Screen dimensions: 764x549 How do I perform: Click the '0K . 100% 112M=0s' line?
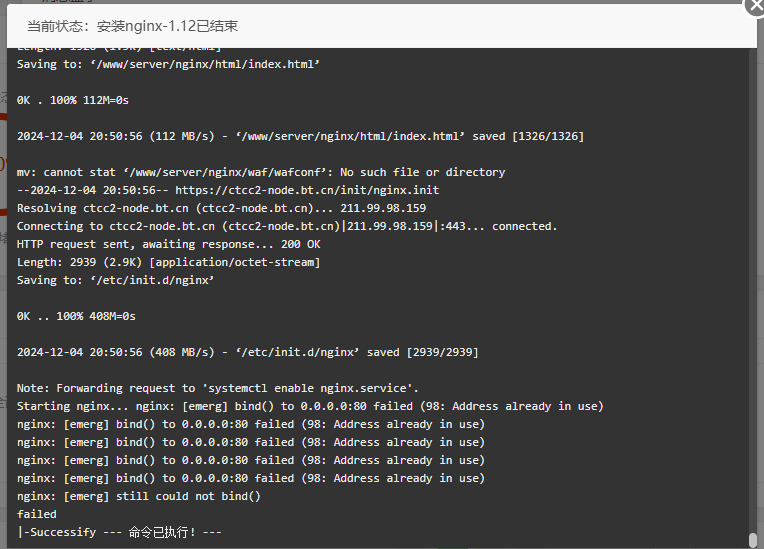point(73,100)
